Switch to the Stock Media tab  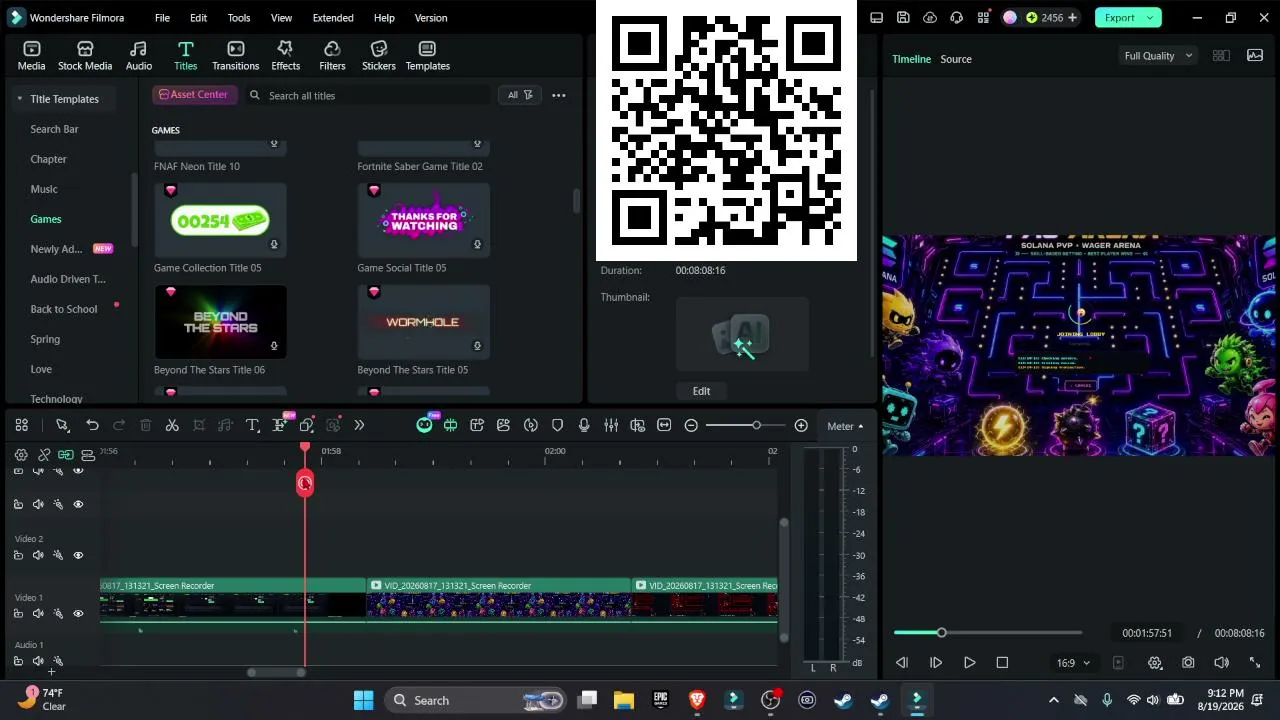[85, 56]
